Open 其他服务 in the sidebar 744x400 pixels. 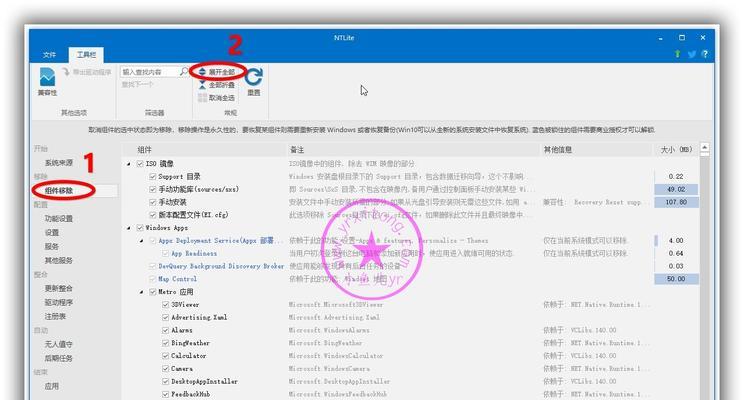(x=59, y=260)
